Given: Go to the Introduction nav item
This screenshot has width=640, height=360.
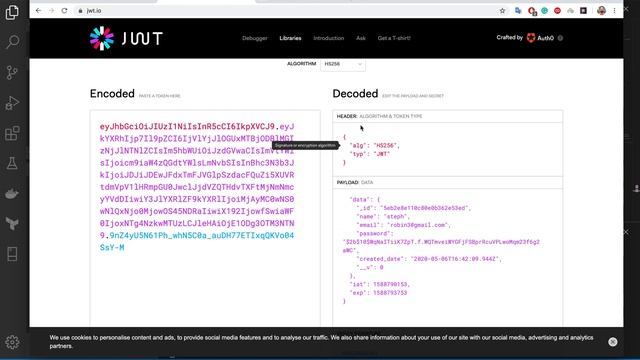Looking at the screenshot, I should click(x=329, y=38).
